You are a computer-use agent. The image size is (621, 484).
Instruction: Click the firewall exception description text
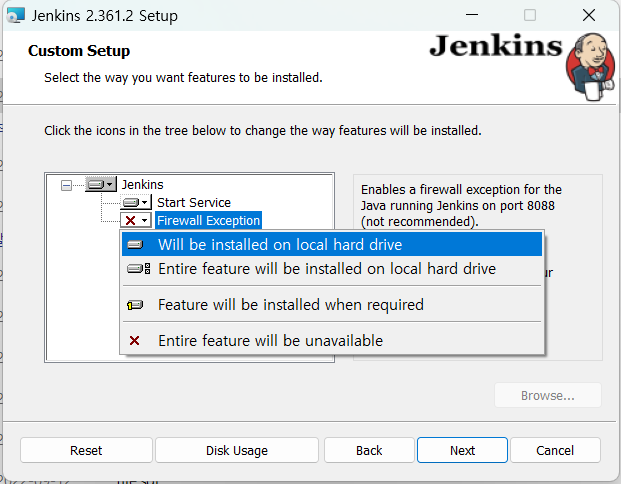point(461,206)
